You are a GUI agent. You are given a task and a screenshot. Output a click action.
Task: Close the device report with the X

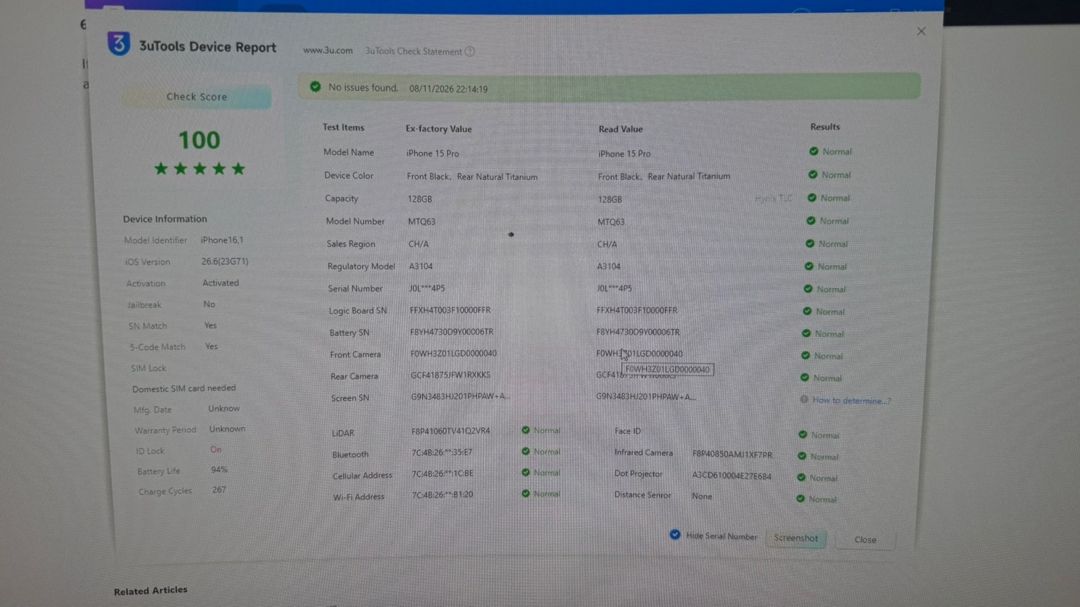pos(921,31)
